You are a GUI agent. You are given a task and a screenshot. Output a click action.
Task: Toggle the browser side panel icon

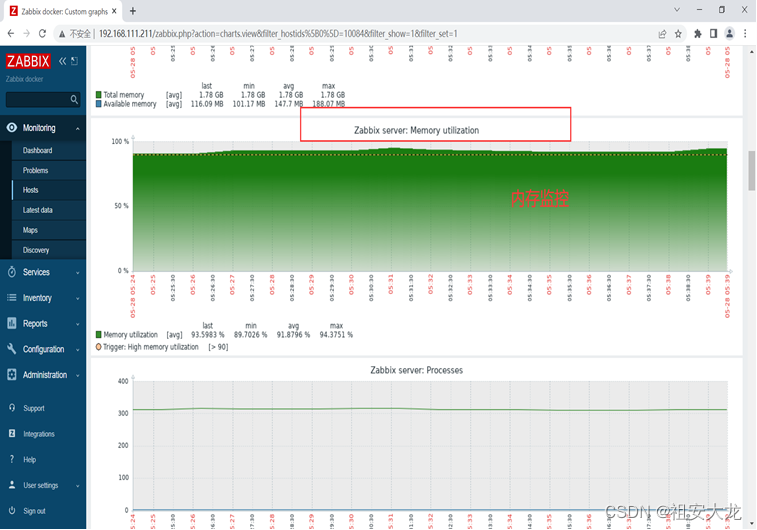click(x=714, y=33)
